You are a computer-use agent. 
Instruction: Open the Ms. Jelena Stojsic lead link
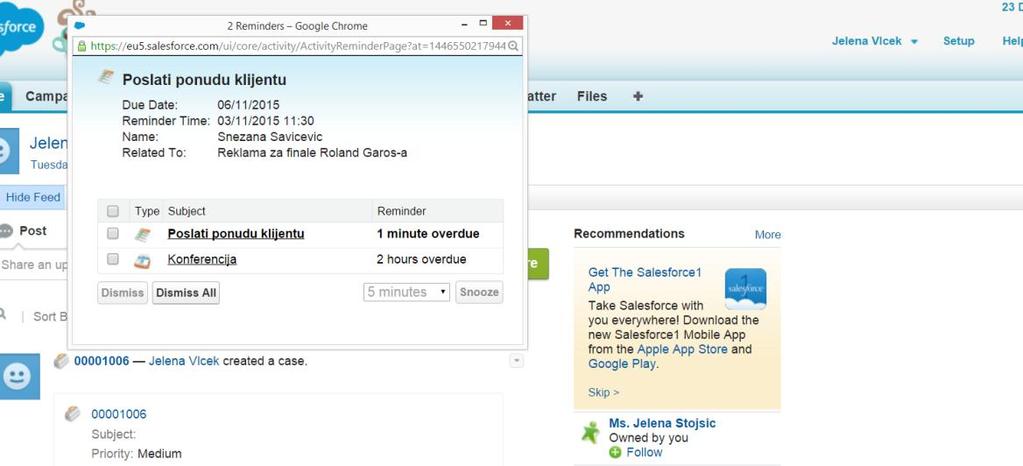tap(662, 423)
